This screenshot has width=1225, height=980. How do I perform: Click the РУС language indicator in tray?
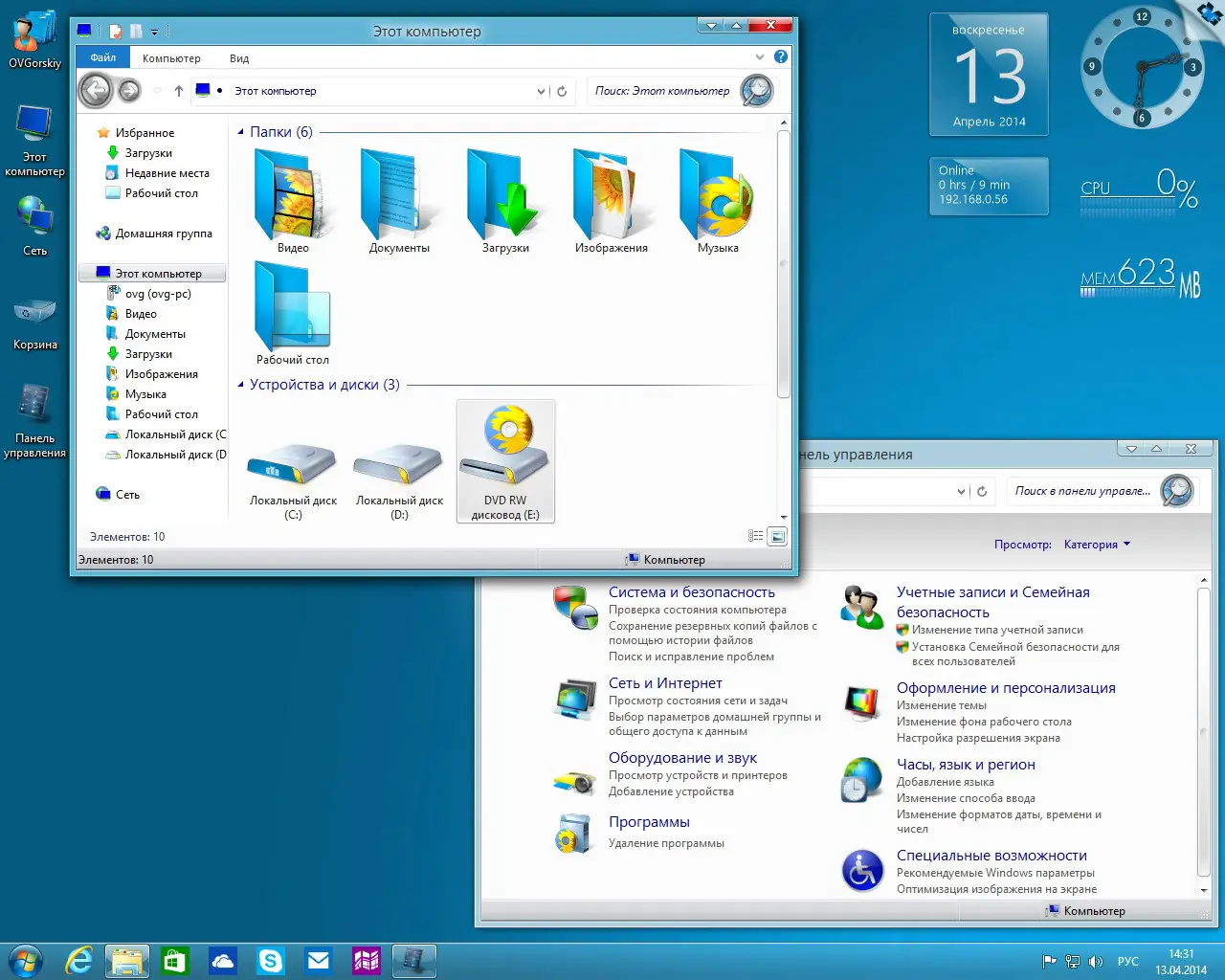(1128, 962)
